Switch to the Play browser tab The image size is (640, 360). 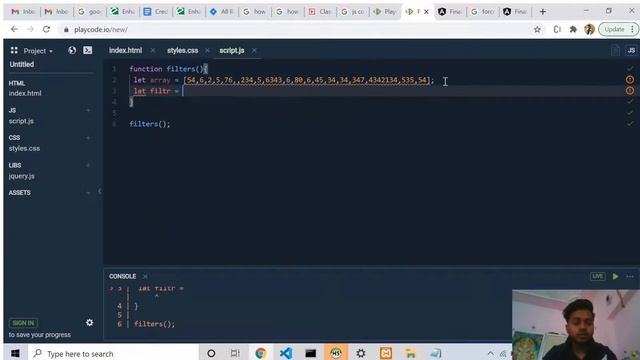point(385,12)
